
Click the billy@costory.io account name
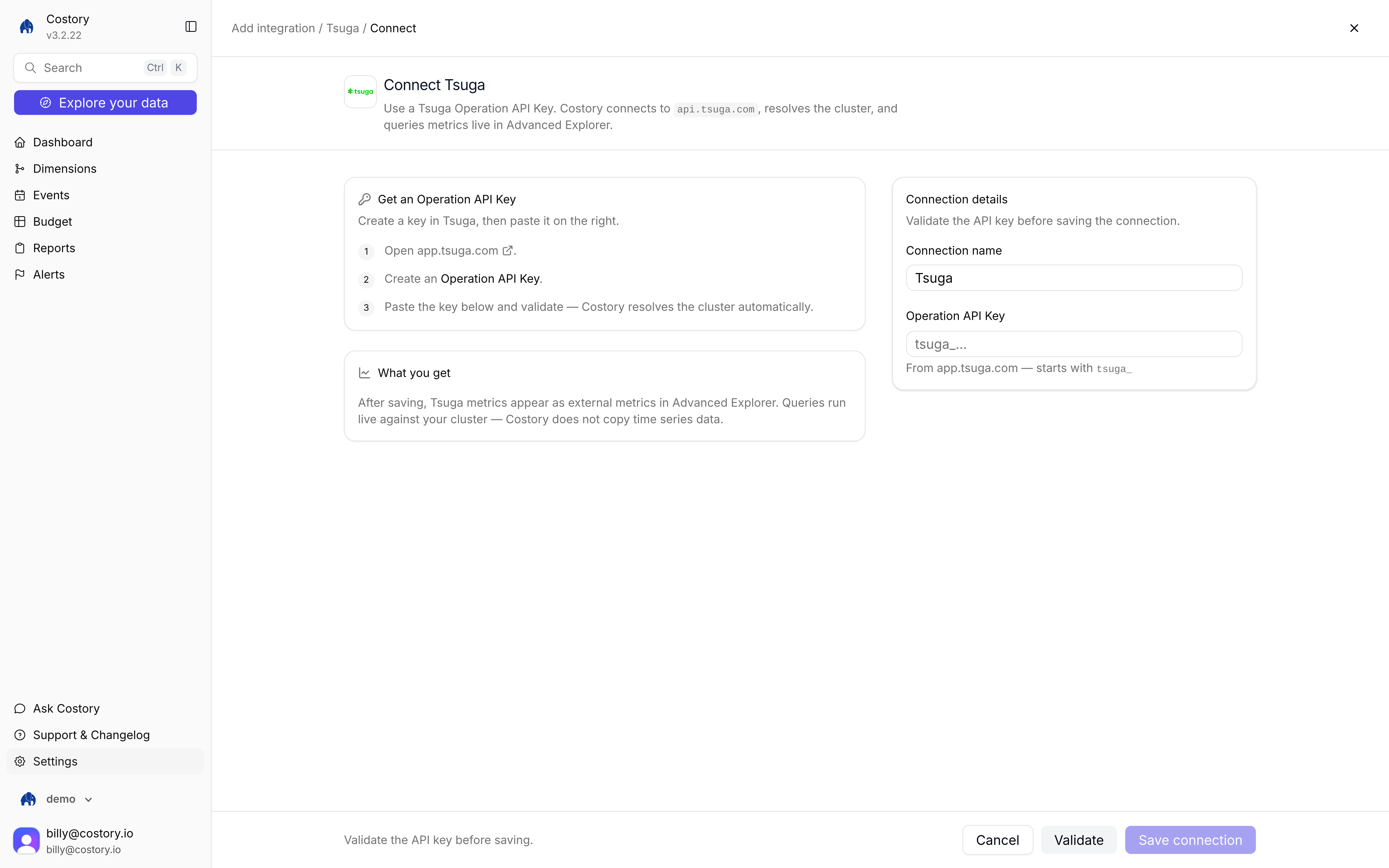(89, 833)
